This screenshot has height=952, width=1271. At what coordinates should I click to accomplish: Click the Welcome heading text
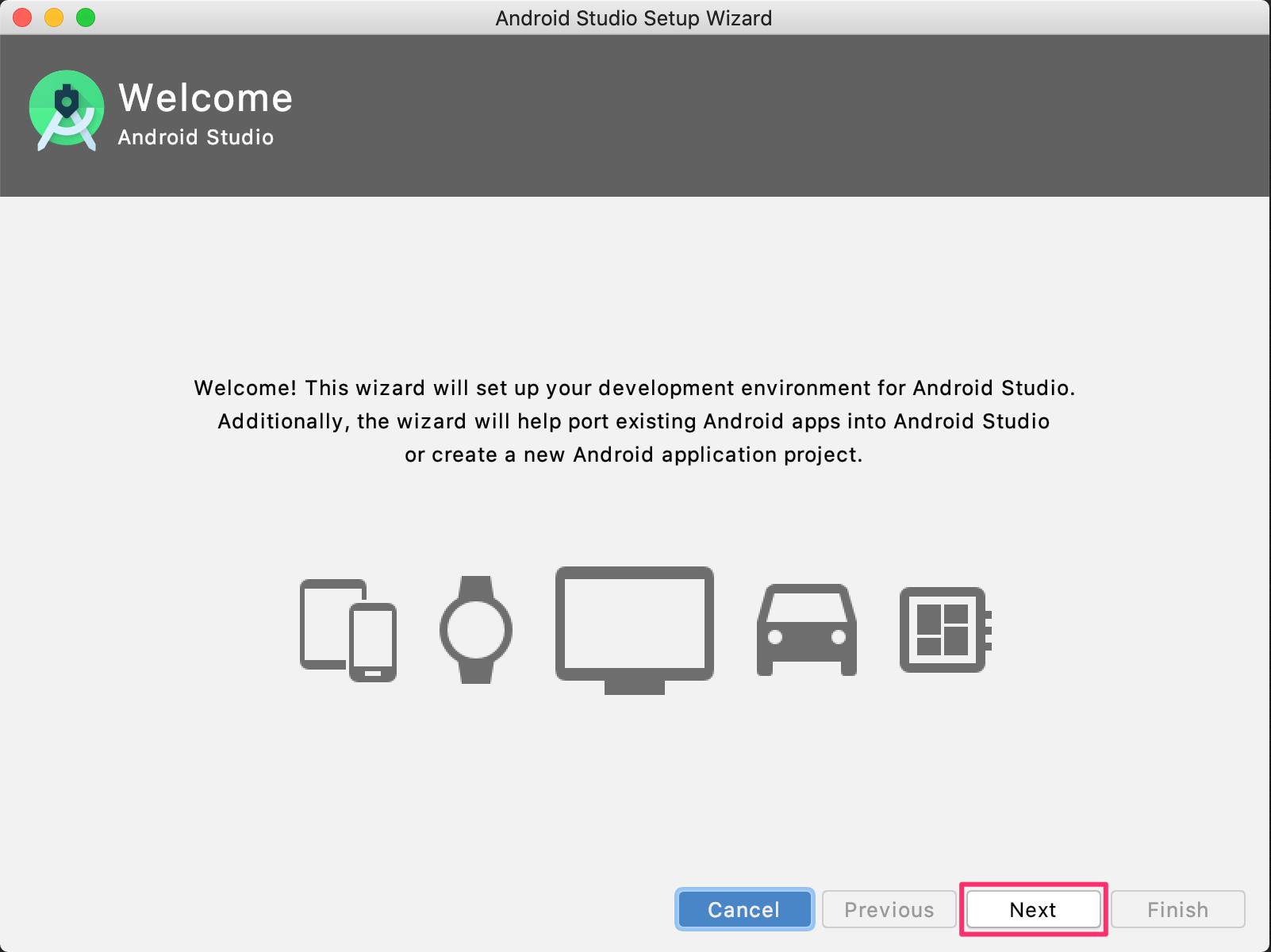click(205, 98)
